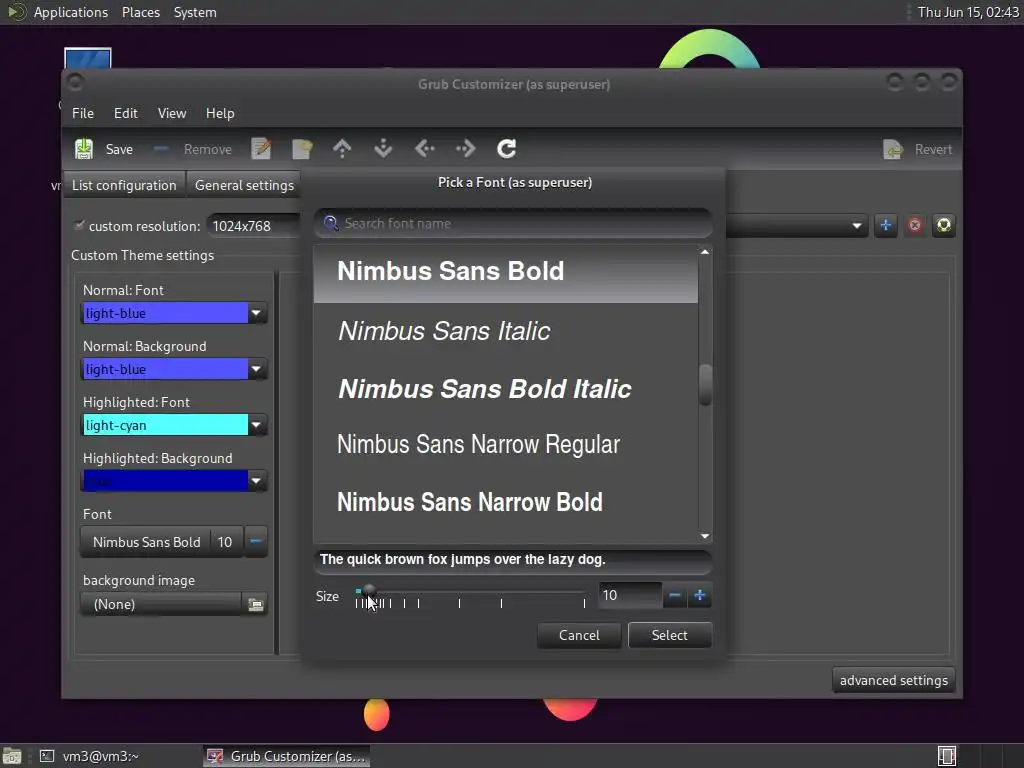Click the blue plus add theme icon
This screenshot has height=768, width=1024.
coord(886,225)
